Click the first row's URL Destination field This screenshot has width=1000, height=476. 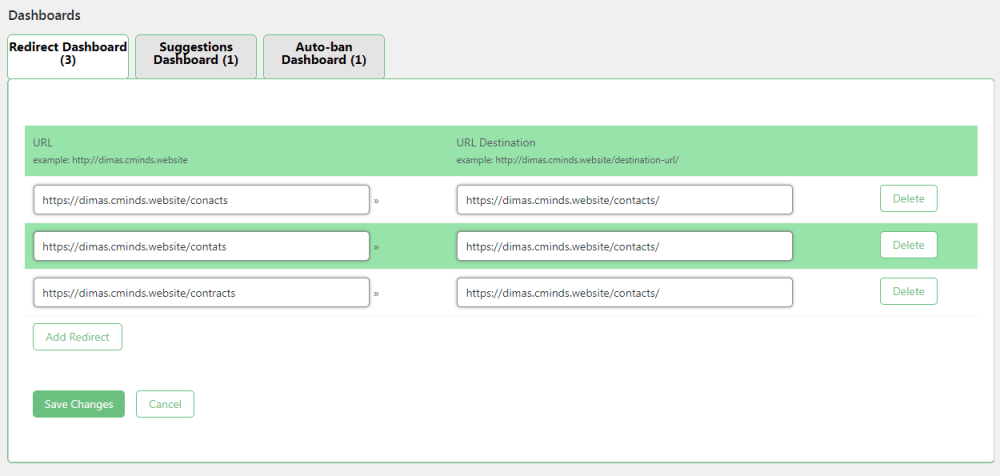[624, 200]
